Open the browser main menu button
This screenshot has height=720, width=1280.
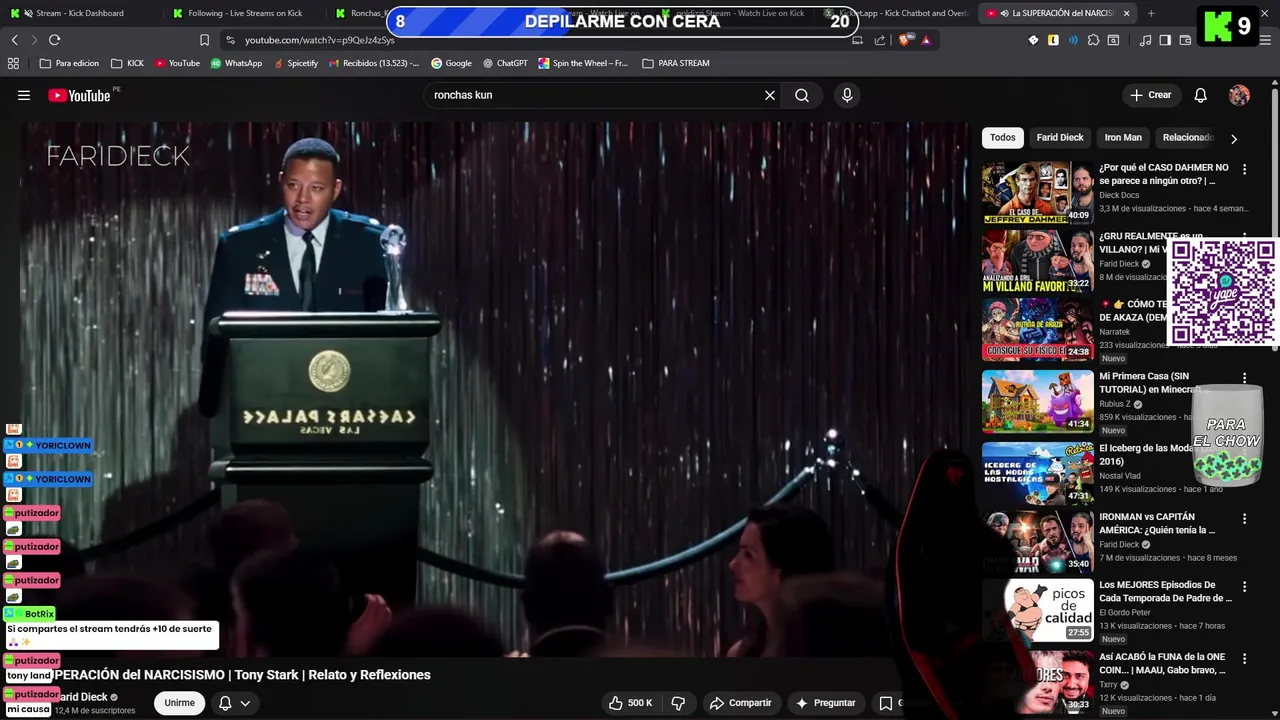pos(1265,40)
